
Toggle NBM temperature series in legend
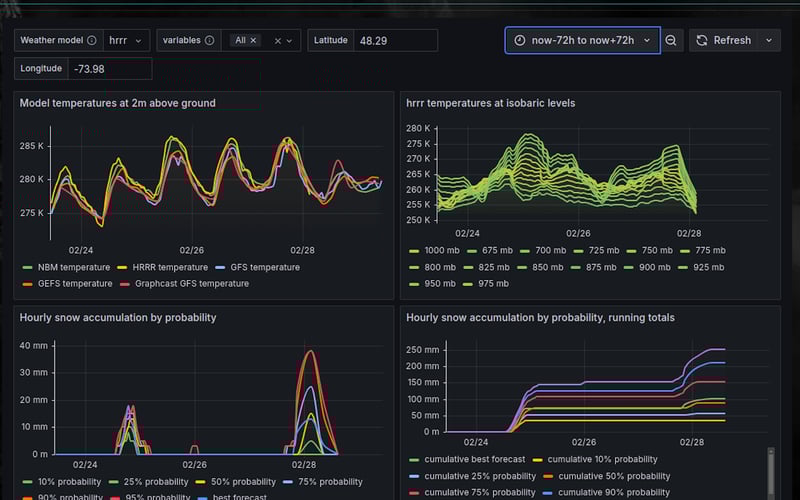73,267
